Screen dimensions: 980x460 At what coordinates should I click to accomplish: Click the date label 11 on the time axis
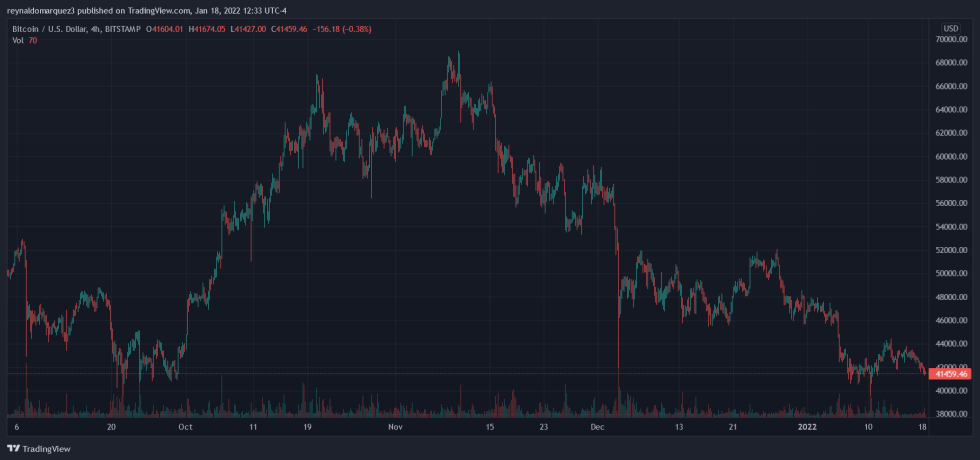pos(253,428)
